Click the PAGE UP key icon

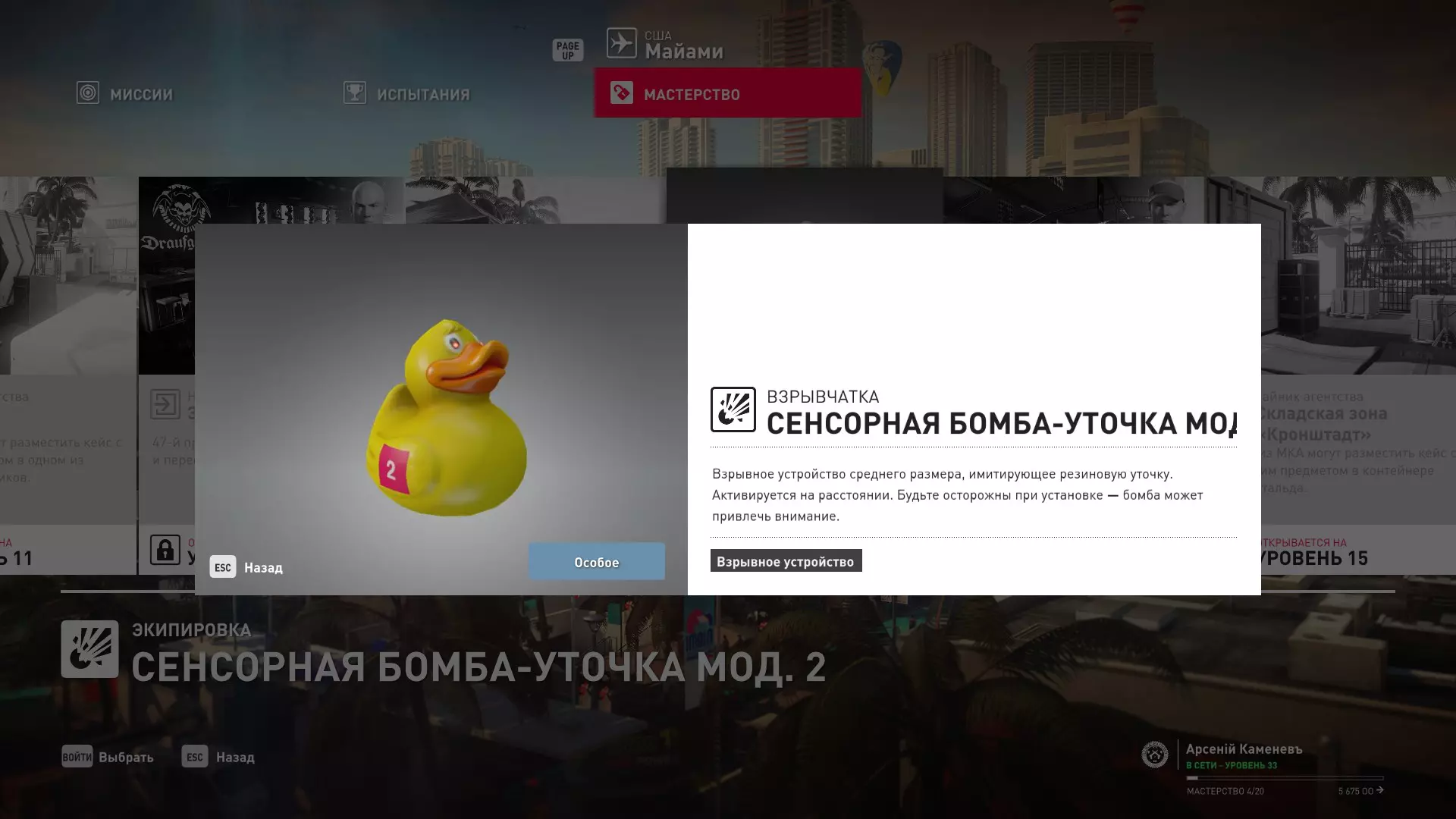(567, 50)
